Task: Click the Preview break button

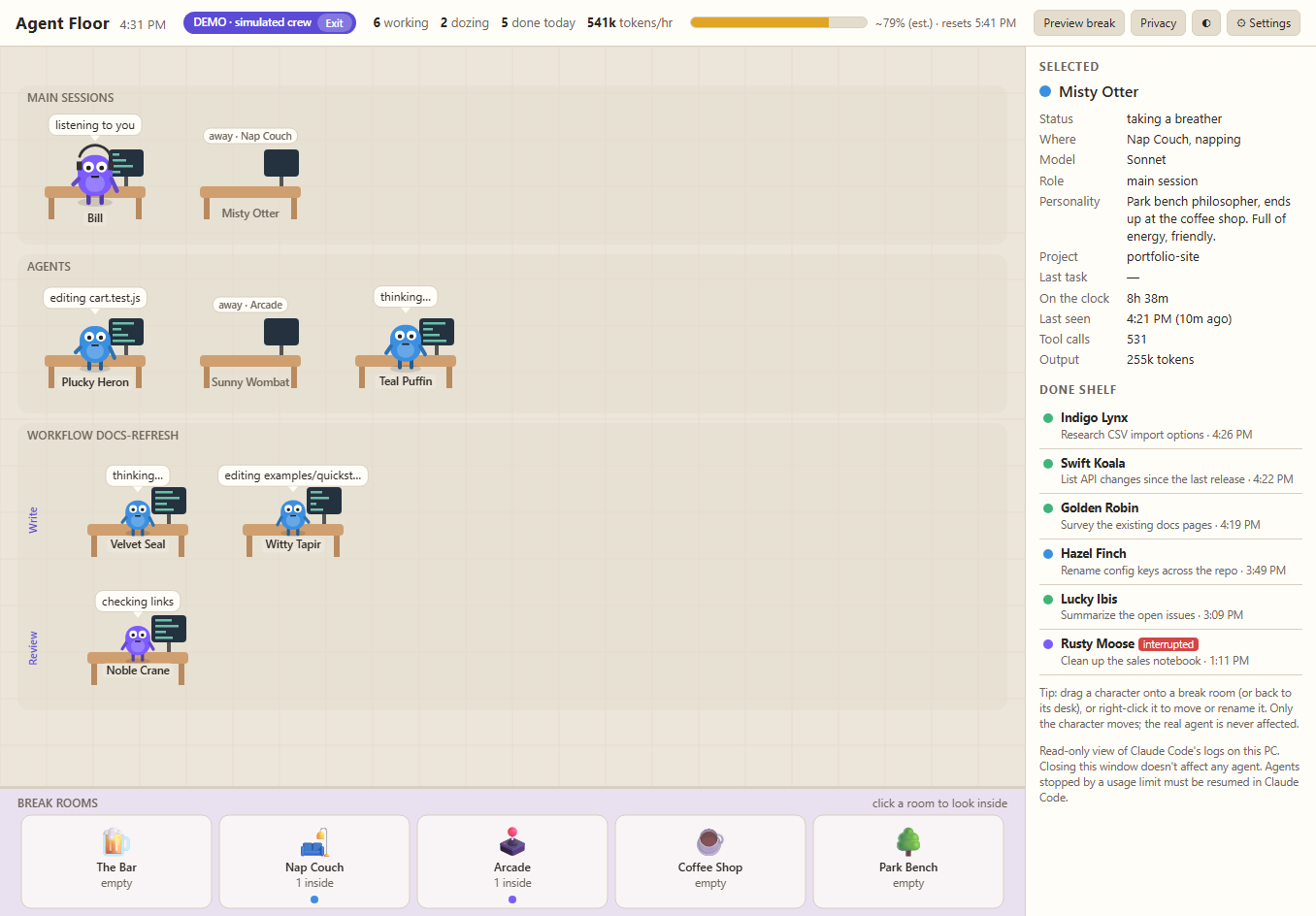Action: (x=1079, y=23)
